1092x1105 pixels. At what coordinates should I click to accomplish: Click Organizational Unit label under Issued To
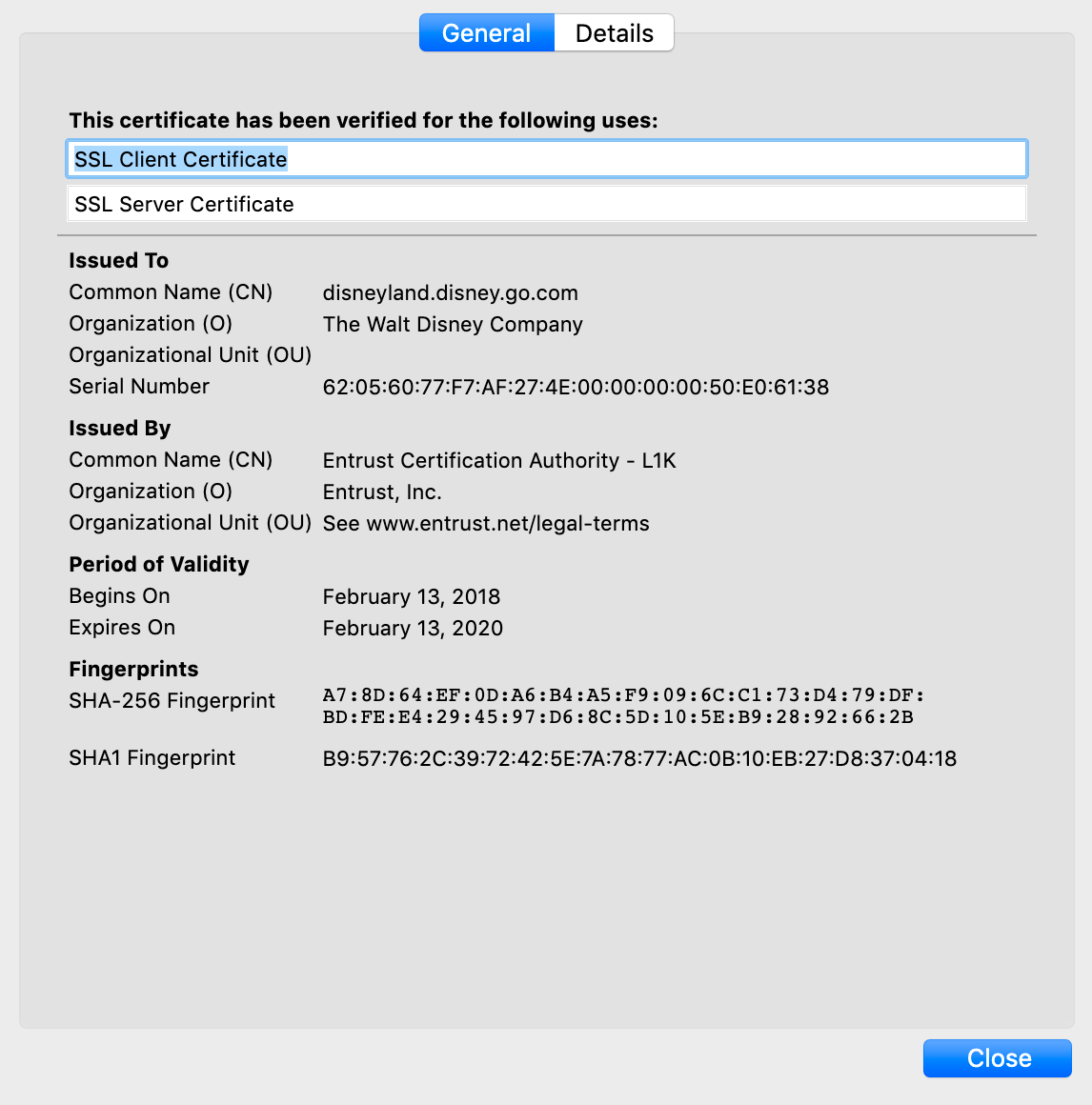[190, 355]
